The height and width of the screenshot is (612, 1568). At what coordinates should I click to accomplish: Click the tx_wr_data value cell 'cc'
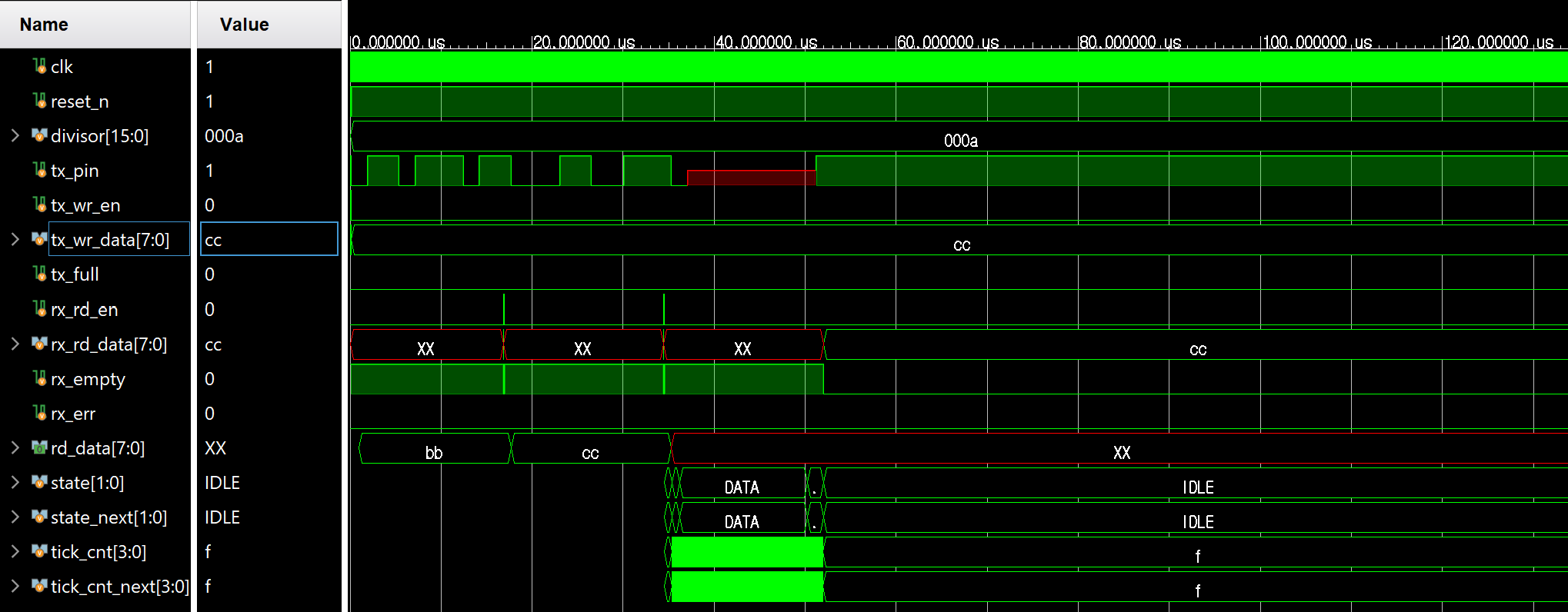click(x=269, y=239)
